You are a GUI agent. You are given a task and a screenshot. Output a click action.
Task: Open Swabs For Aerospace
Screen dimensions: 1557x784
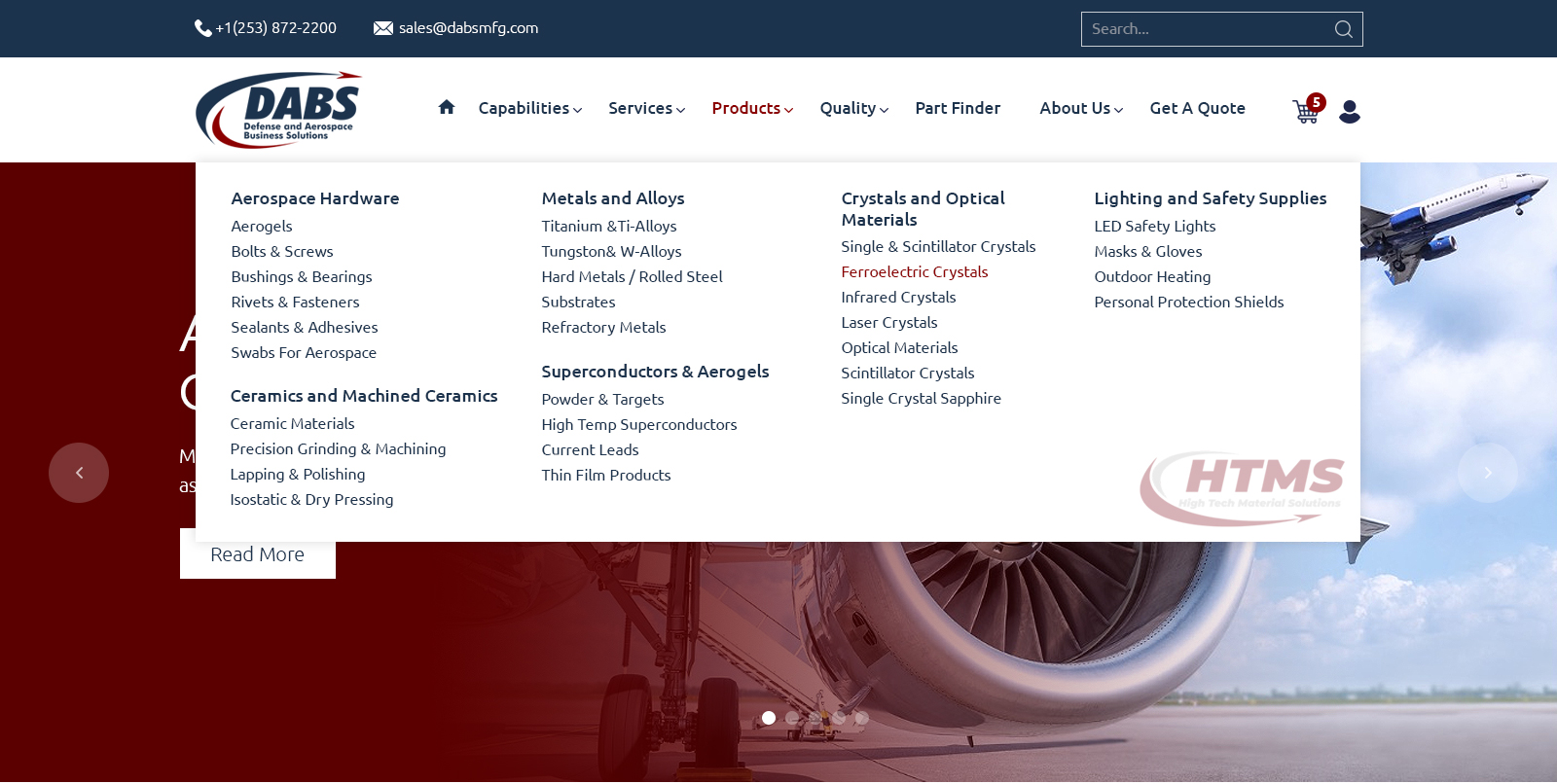pos(304,352)
